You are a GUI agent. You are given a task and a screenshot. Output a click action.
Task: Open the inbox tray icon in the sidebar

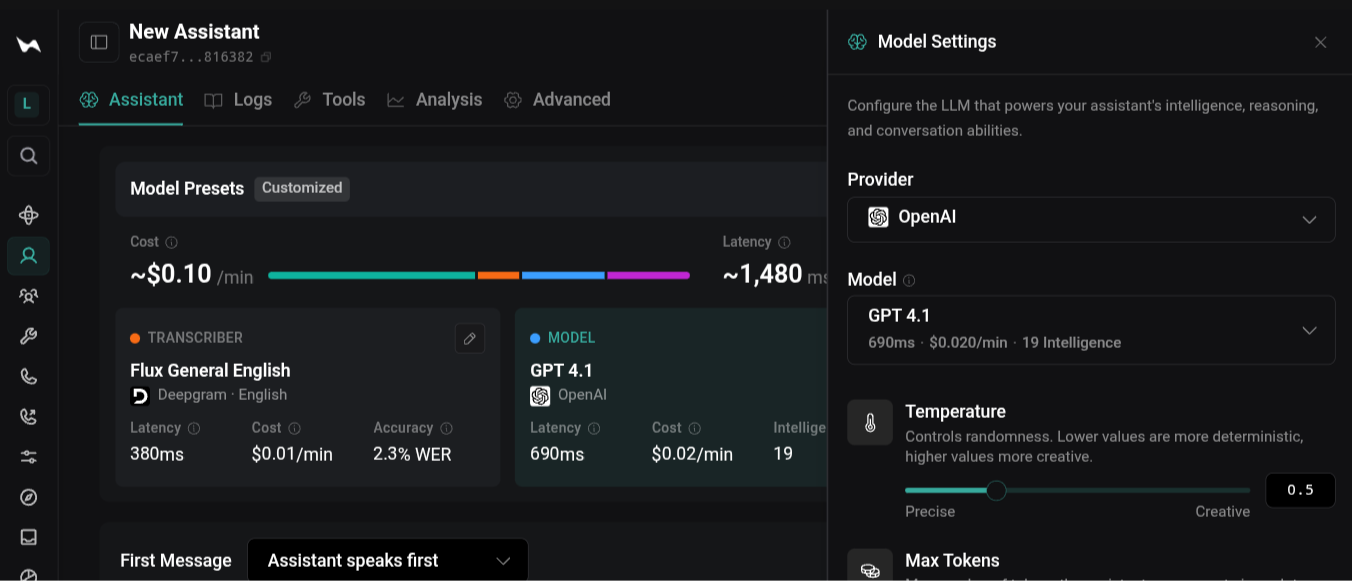tap(28, 537)
